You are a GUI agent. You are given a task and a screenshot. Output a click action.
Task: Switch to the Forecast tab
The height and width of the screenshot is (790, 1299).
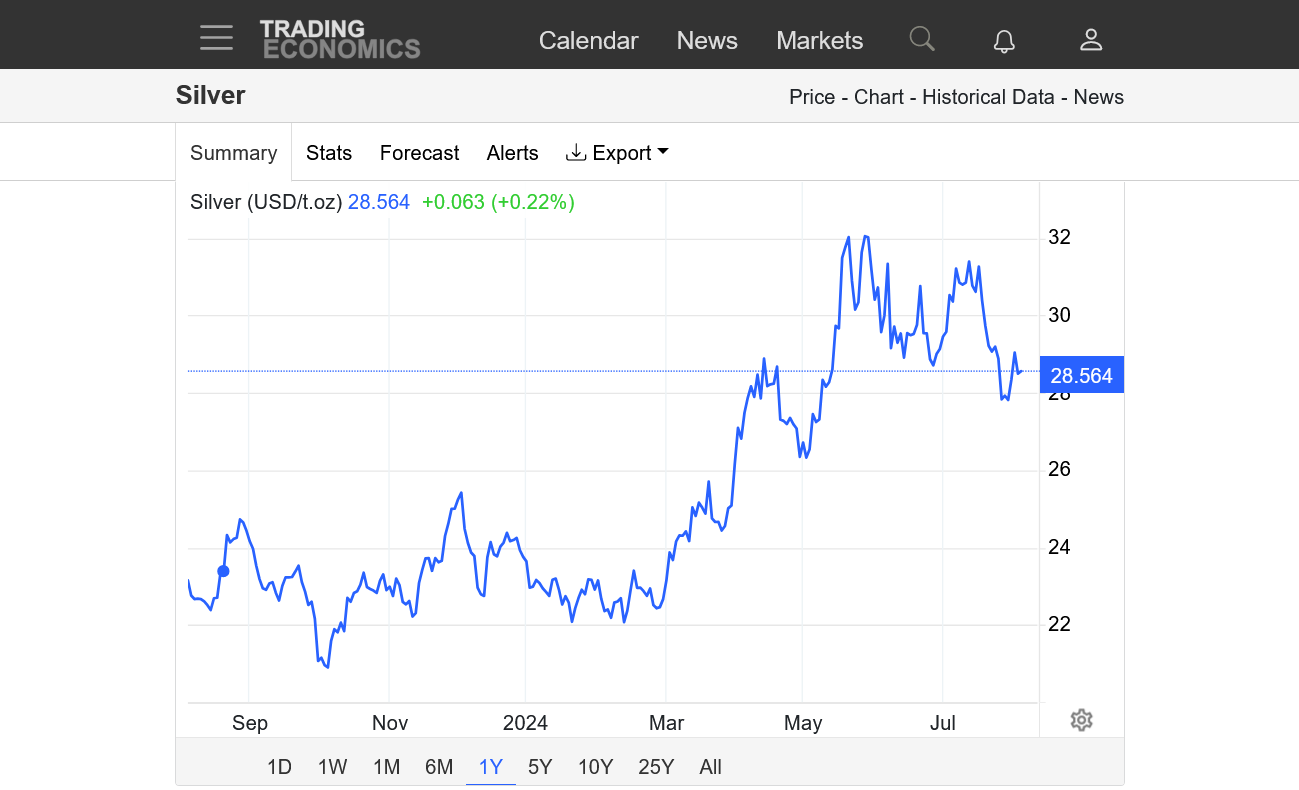pyautogui.click(x=419, y=153)
